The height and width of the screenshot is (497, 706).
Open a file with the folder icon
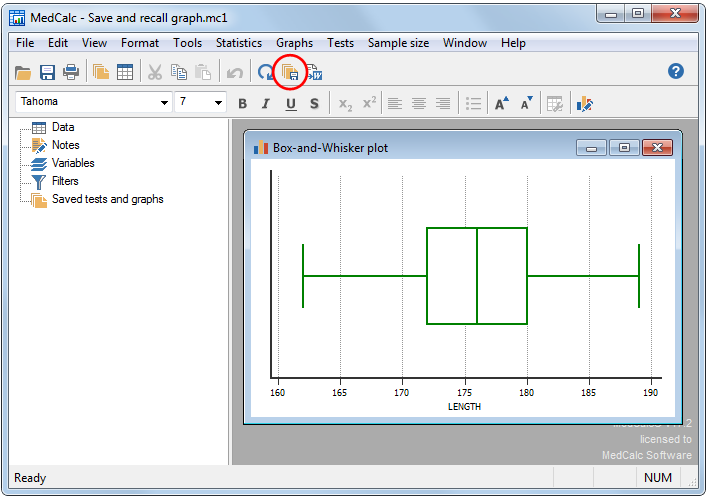(x=23, y=72)
